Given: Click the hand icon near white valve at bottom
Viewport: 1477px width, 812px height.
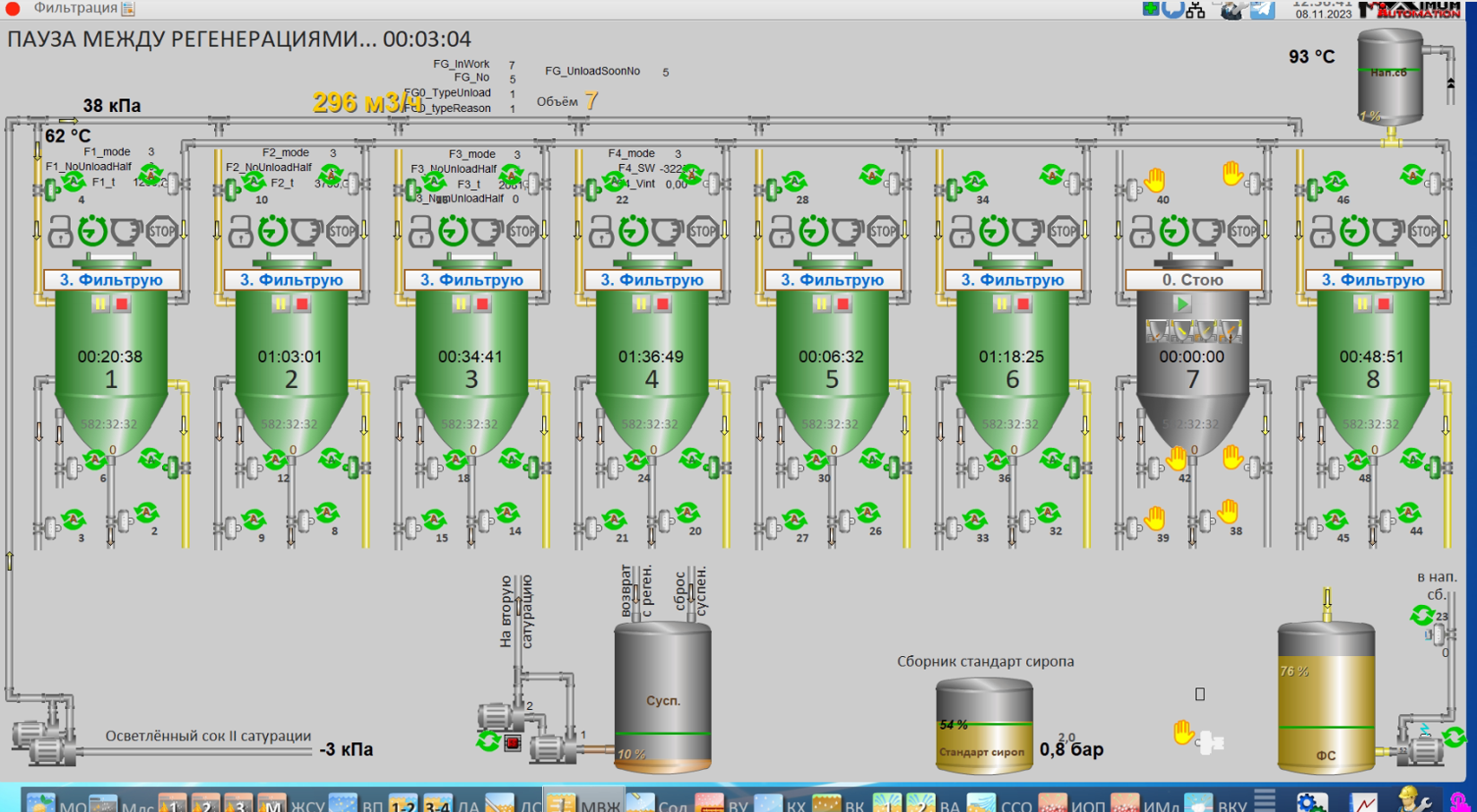Looking at the screenshot, I should pos(1184,733).
